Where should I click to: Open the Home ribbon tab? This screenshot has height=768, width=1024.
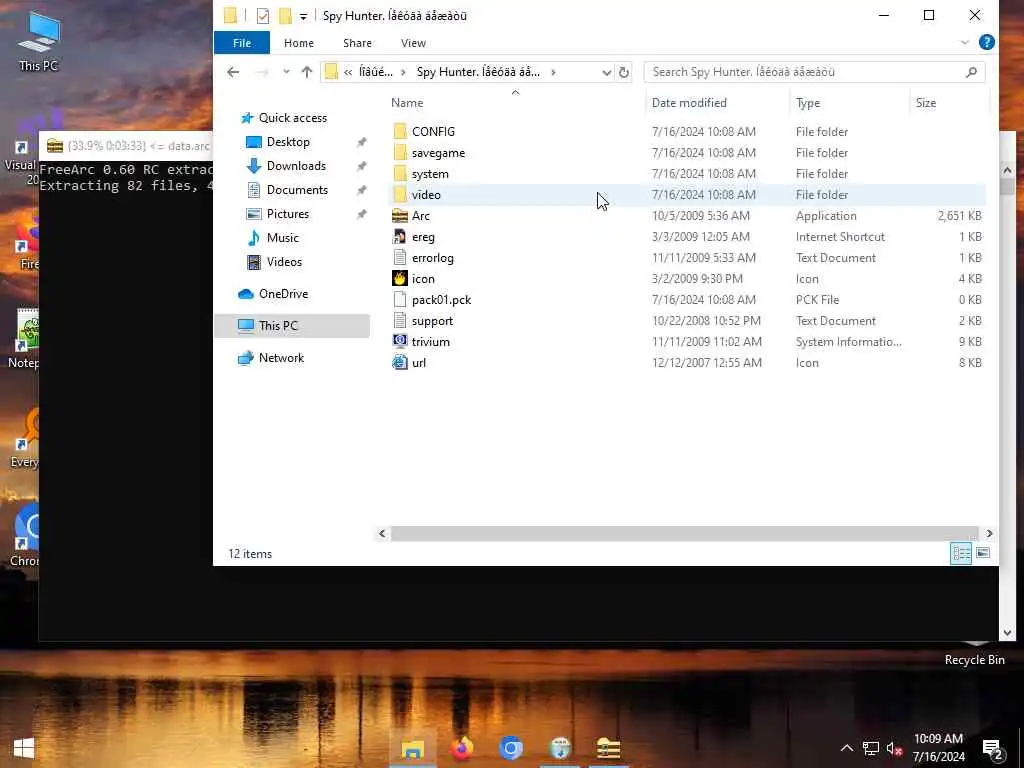tap(298, 42)
